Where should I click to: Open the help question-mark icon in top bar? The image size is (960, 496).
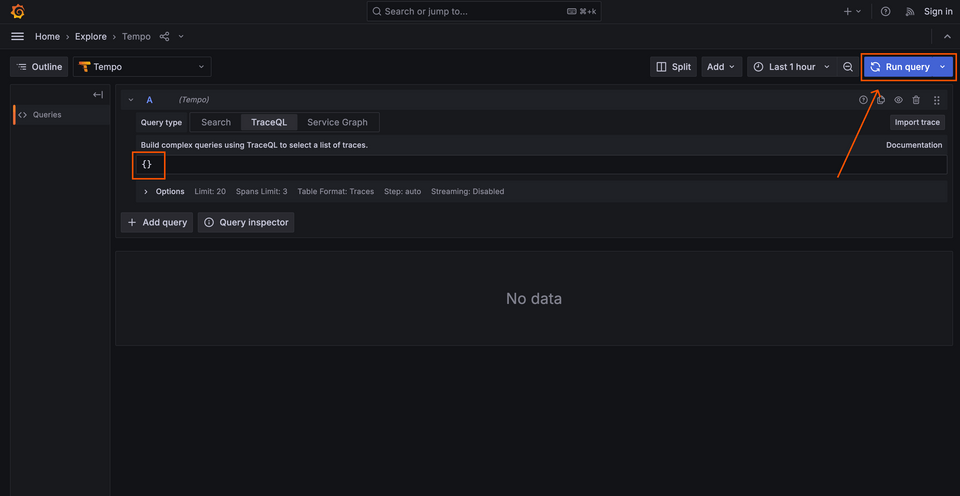[885, 12]
